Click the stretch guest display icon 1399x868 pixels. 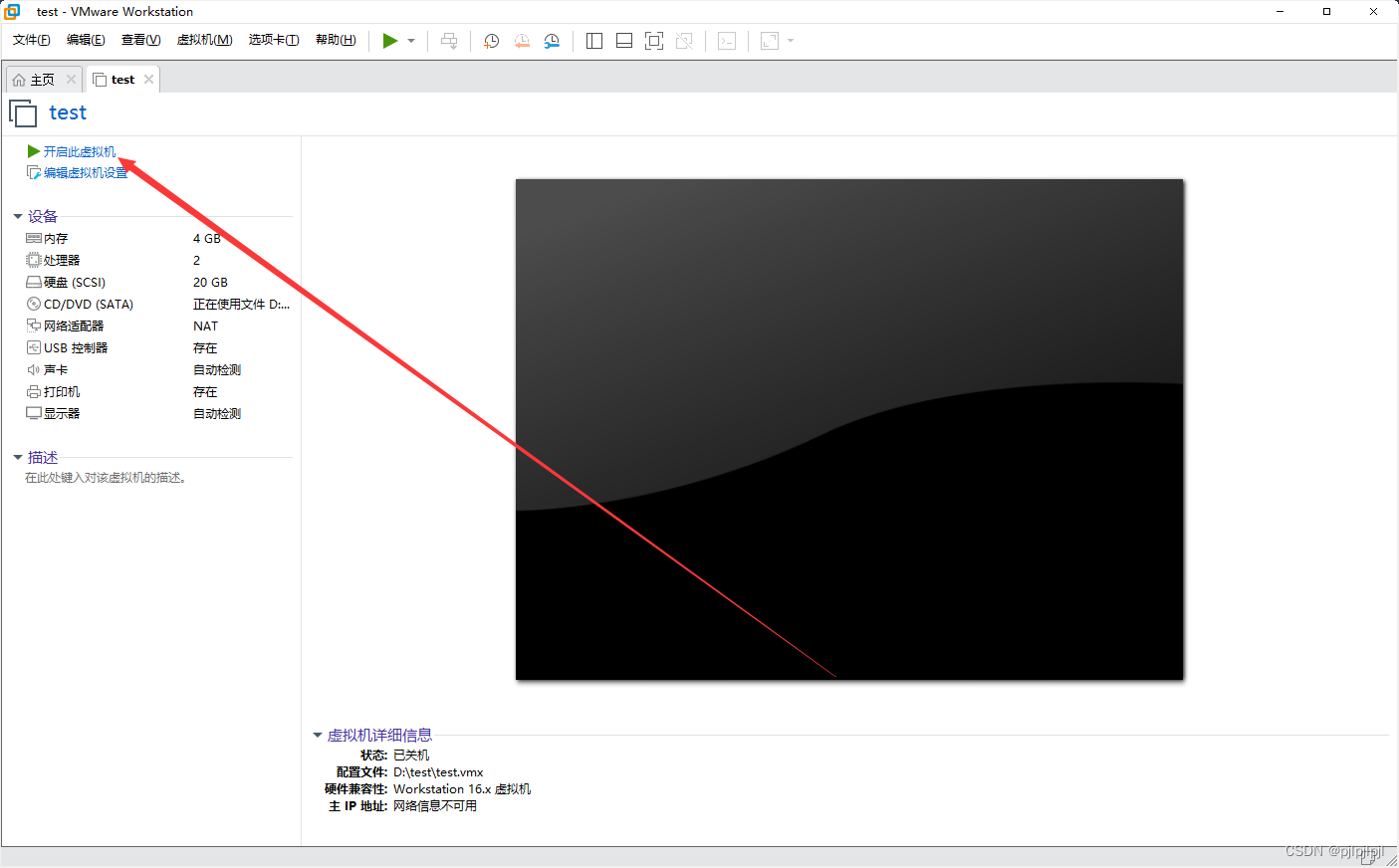[770, 41]
